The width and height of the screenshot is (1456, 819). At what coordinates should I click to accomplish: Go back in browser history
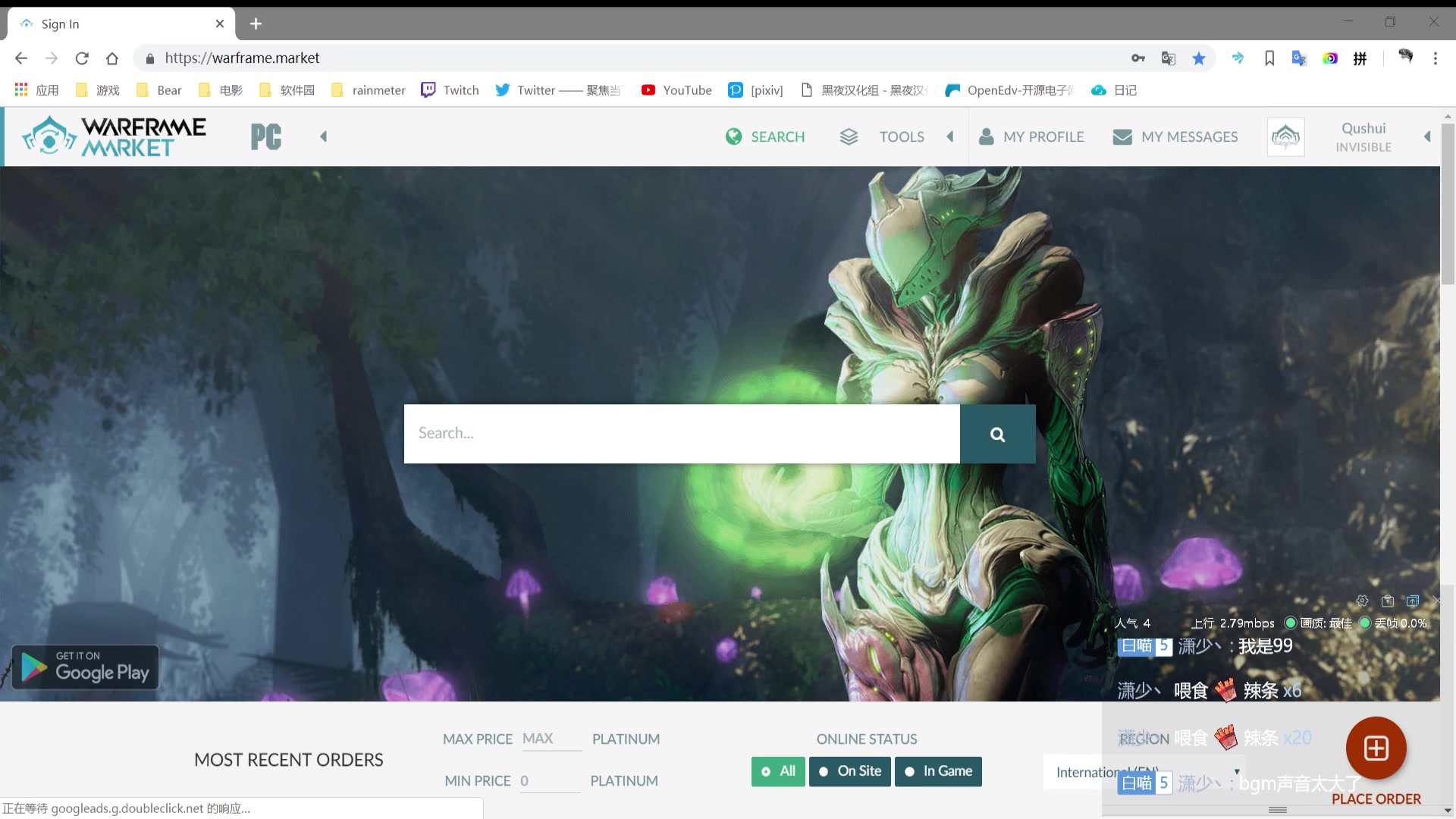(x=21, y=58)
